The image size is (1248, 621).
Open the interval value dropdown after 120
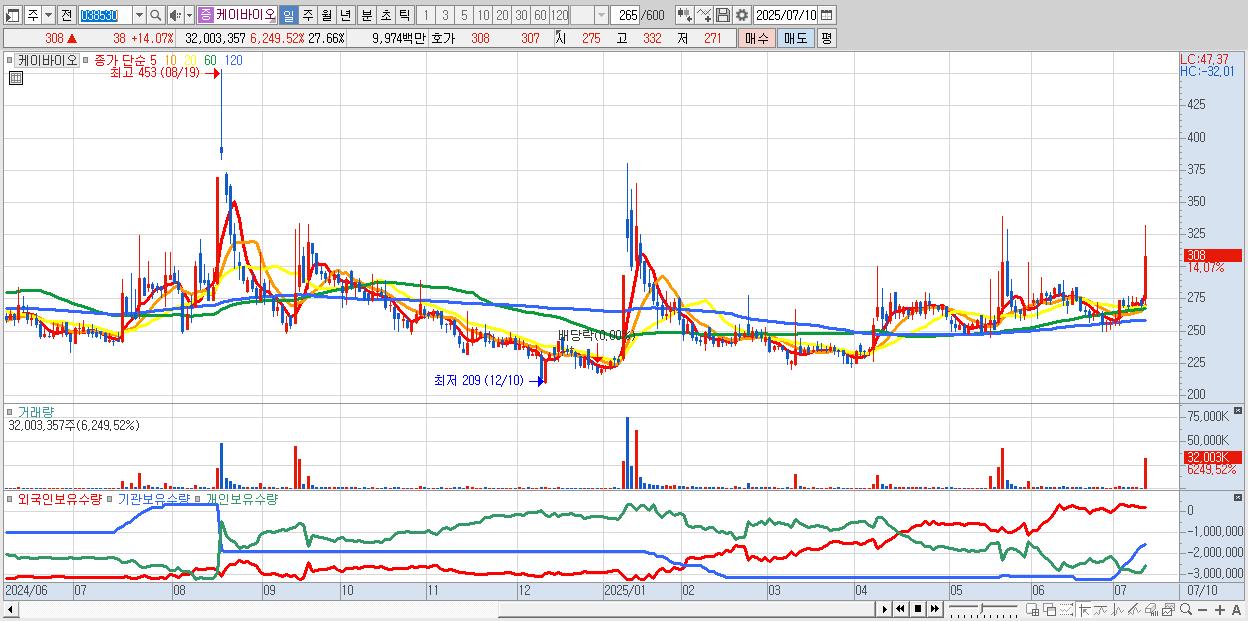[601, 15]
